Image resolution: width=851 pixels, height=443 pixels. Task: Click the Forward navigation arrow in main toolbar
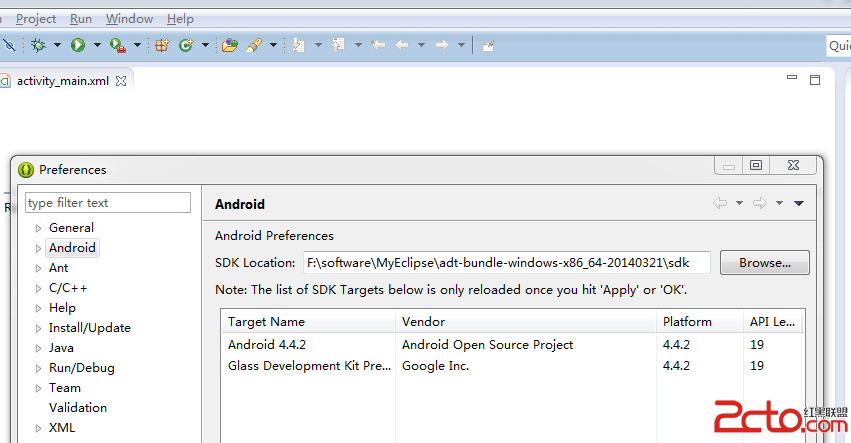[442, 46]
